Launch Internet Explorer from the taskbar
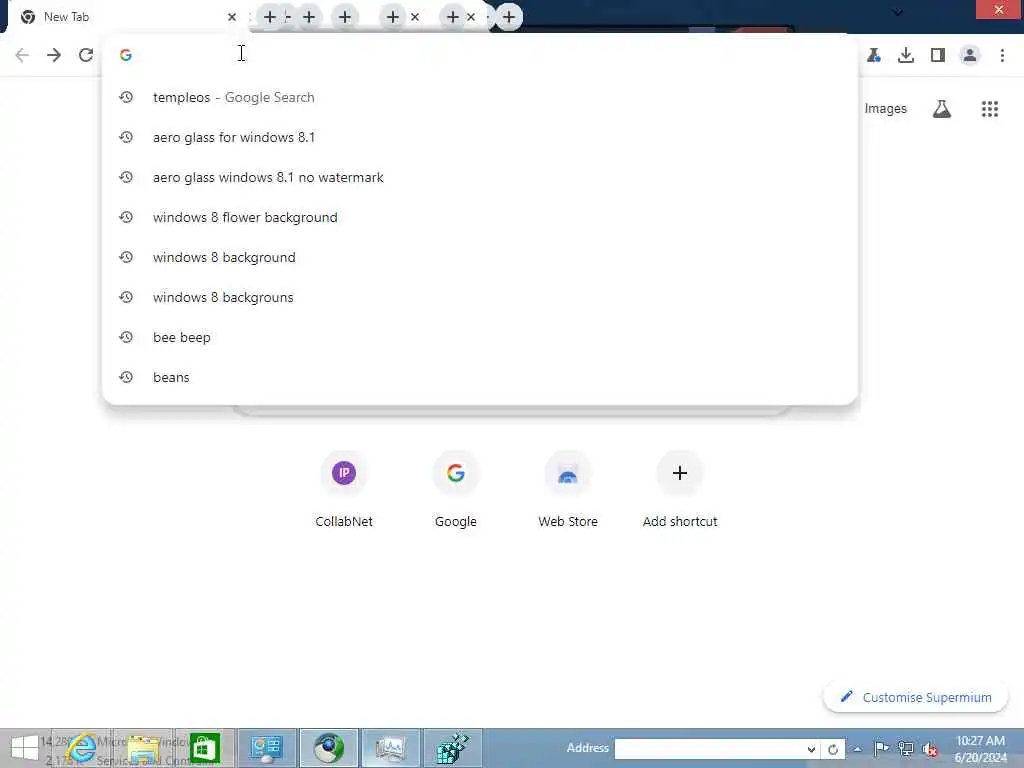Image resolution: width=1024 pixels, height=768 pixels. [x=81, y=748]
